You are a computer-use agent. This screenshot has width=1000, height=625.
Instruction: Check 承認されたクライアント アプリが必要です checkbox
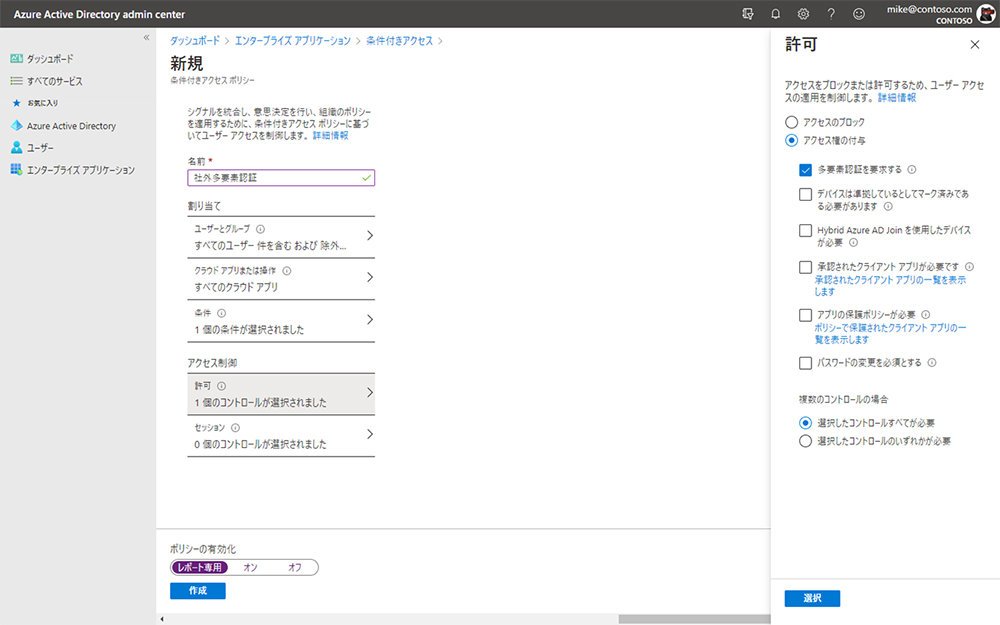pos(805,267)
